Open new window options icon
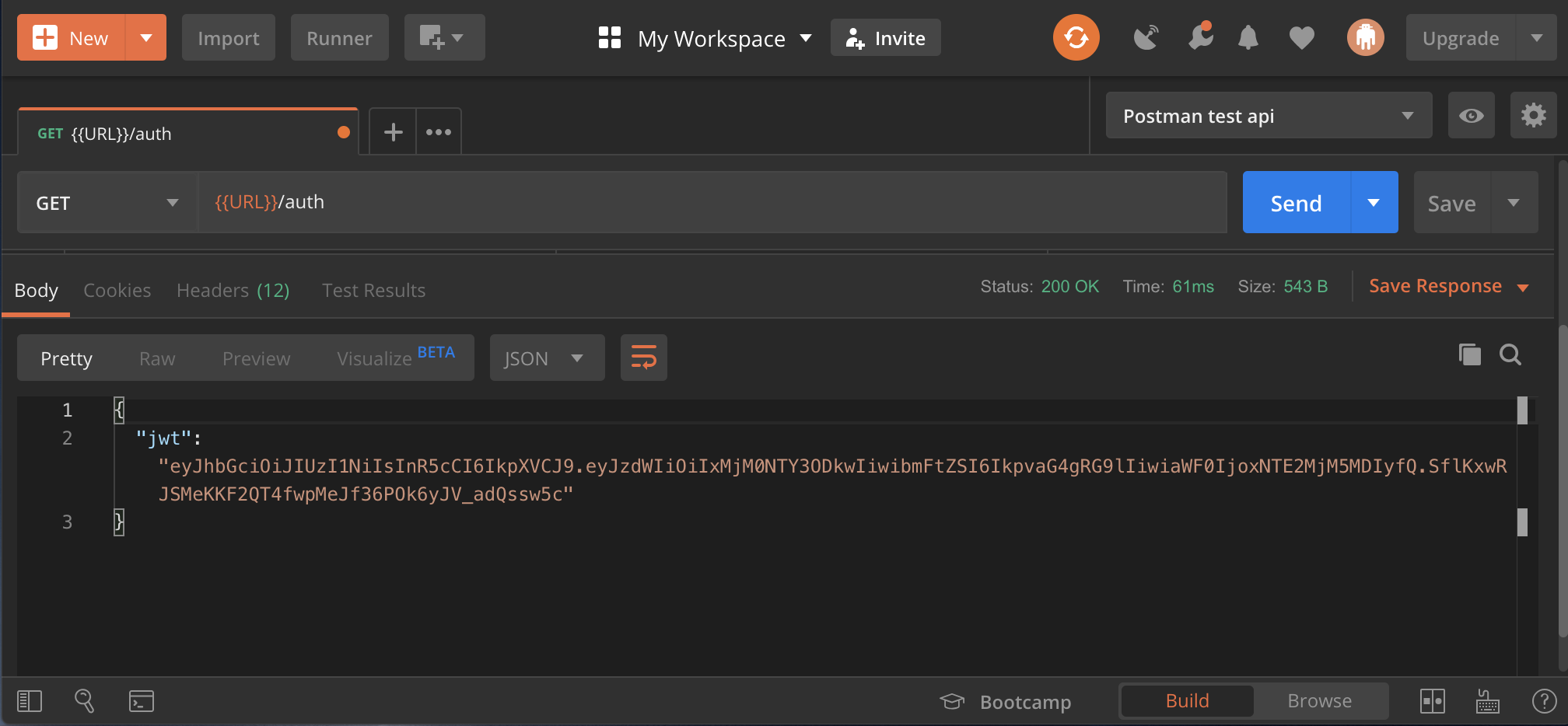This screenshot has width=1568, height=726. [444, 37]
